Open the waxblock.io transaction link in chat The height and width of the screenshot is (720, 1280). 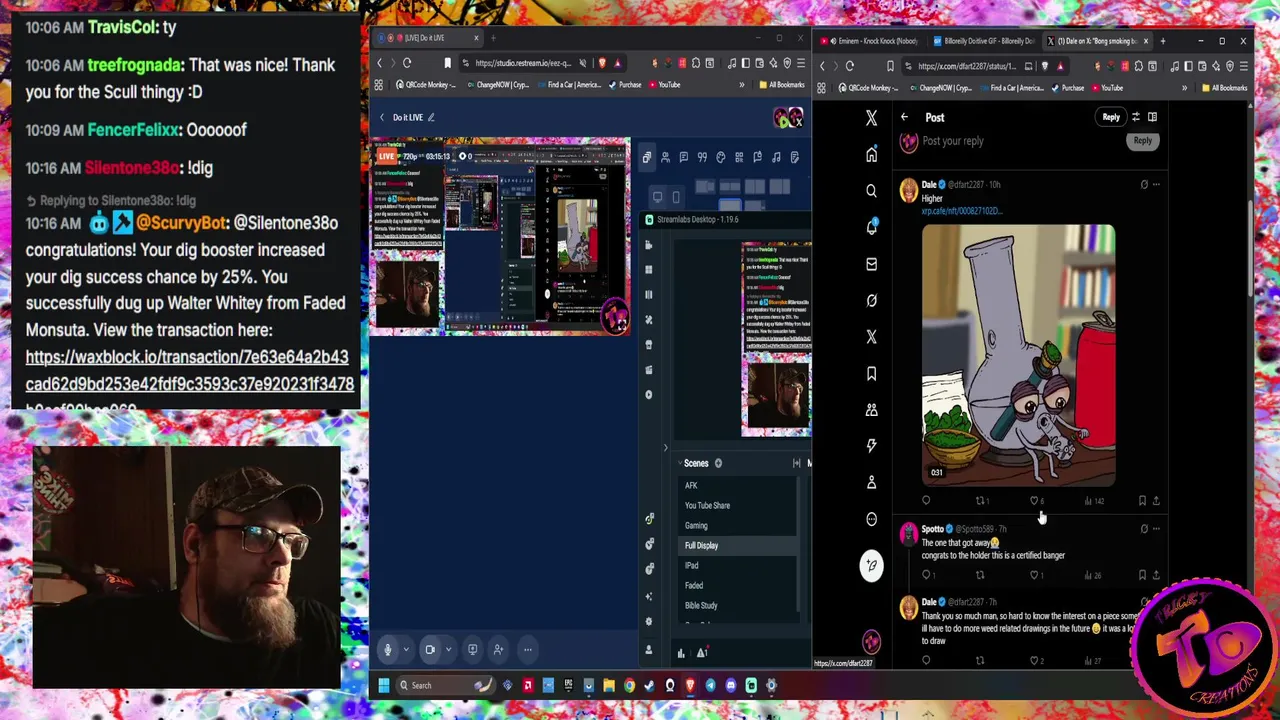[189, 370]
